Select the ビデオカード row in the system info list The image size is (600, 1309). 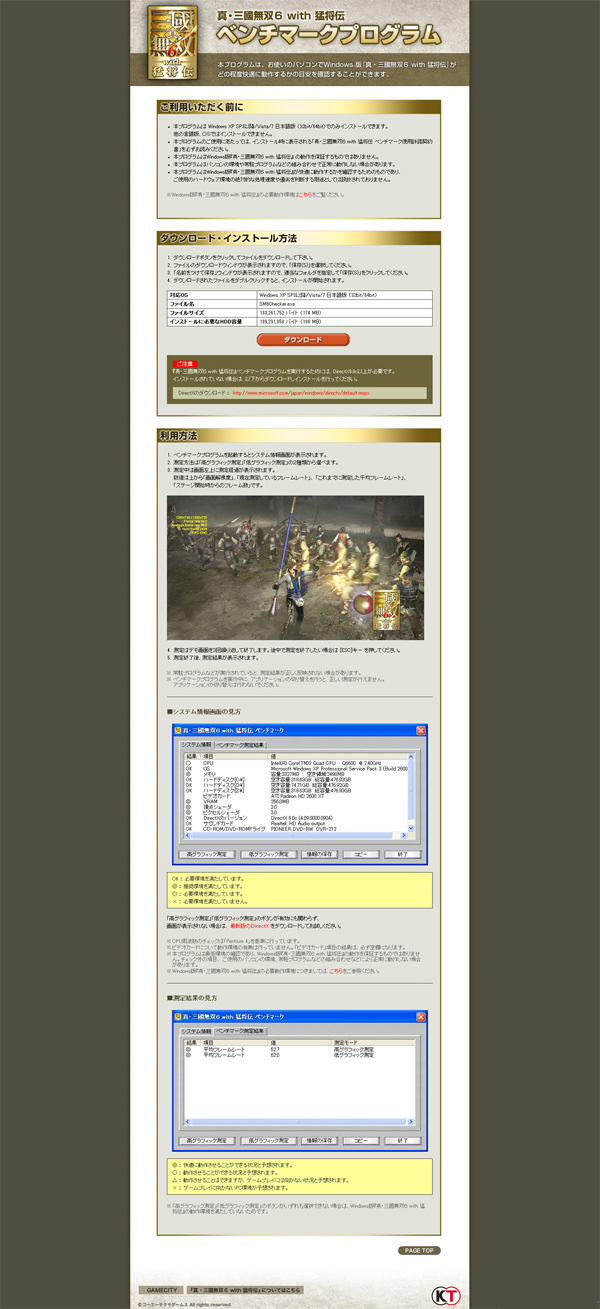(296, 796)
